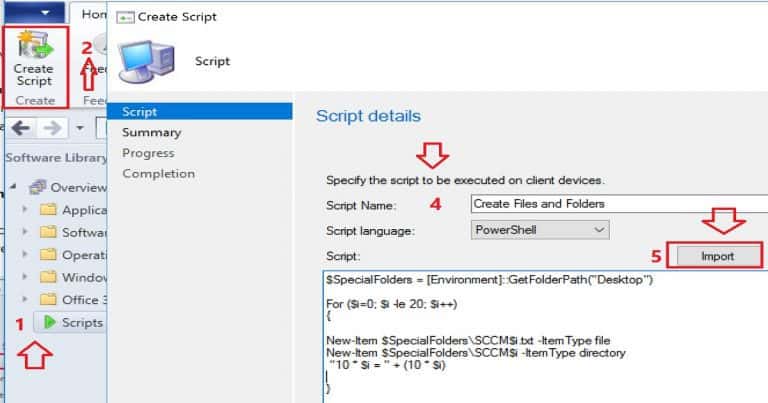
Task: Select the Operati... folder icon
Action: pyautogui.click(x=48, y=255)
